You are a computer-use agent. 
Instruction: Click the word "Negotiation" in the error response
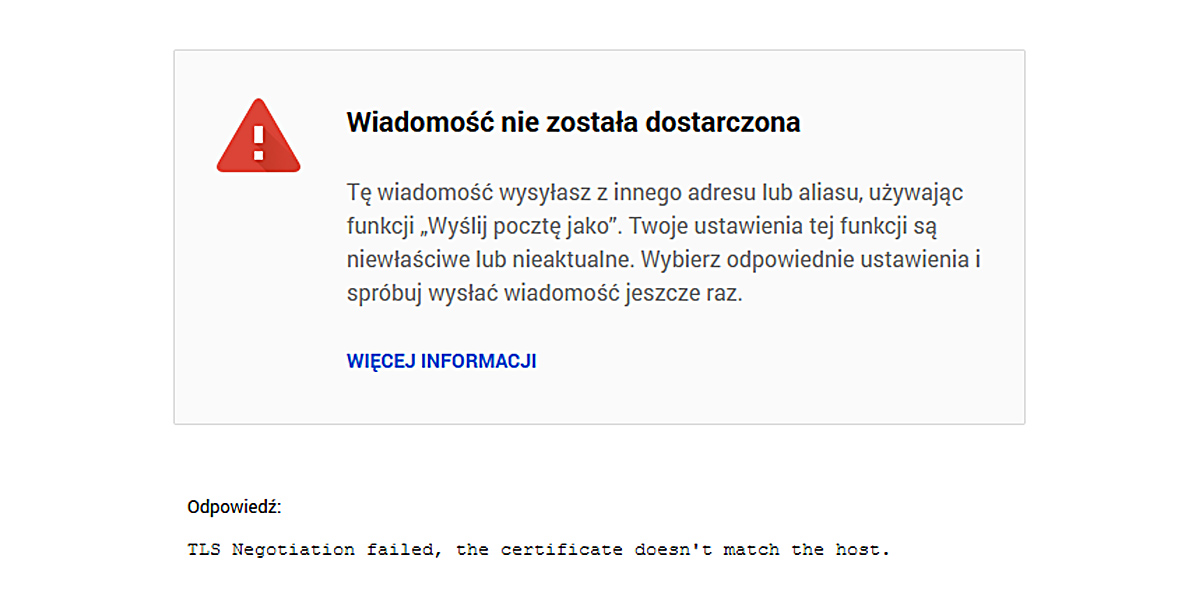[x=293, y=549]
